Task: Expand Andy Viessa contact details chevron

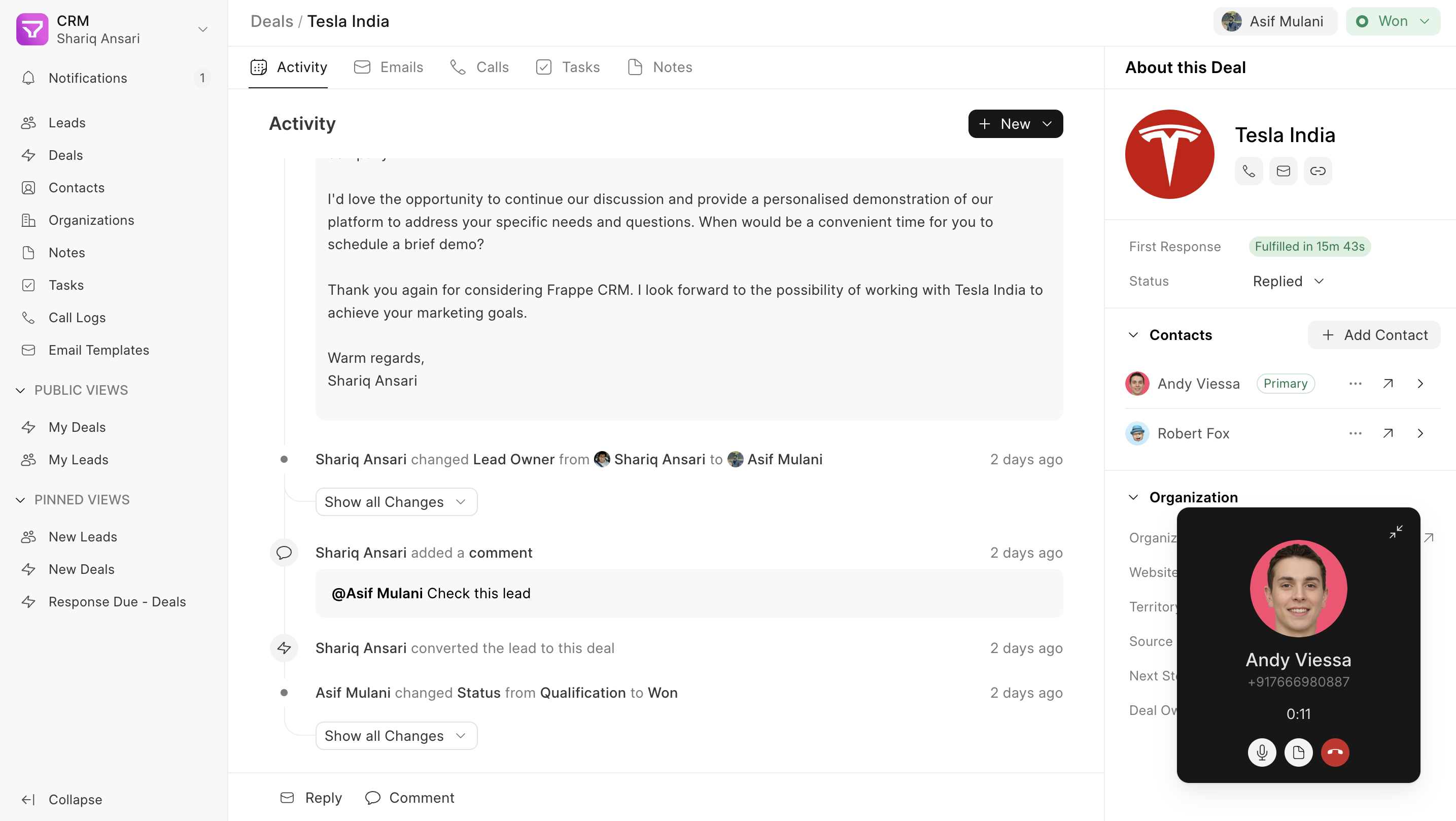Action: tap(1420, 384)
